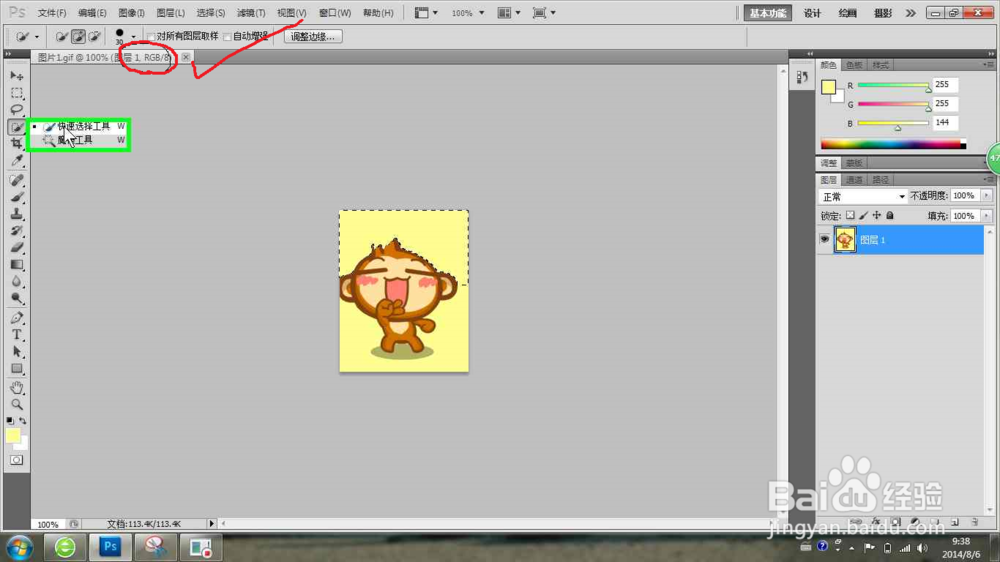This screenshot has width=1000, height=562.
Task: Click the R channel slider
Action: [x=893, y=85]
